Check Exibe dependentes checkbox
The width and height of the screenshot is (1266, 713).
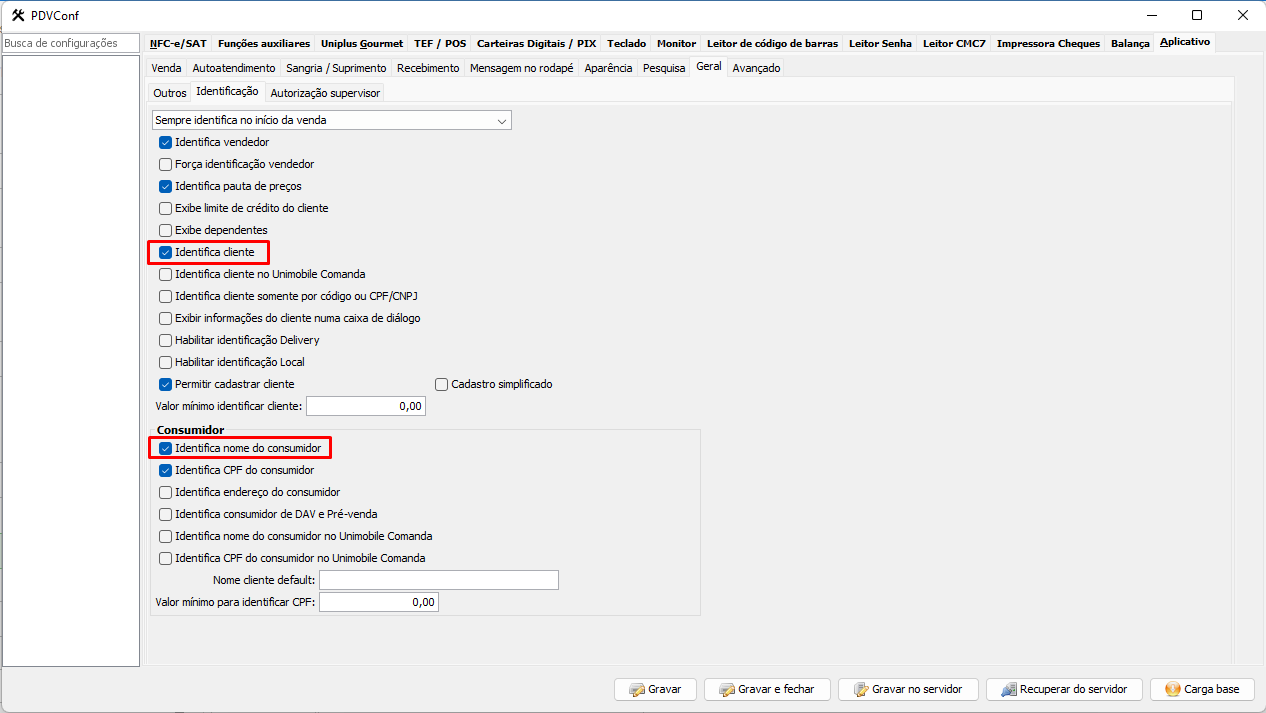166,230
